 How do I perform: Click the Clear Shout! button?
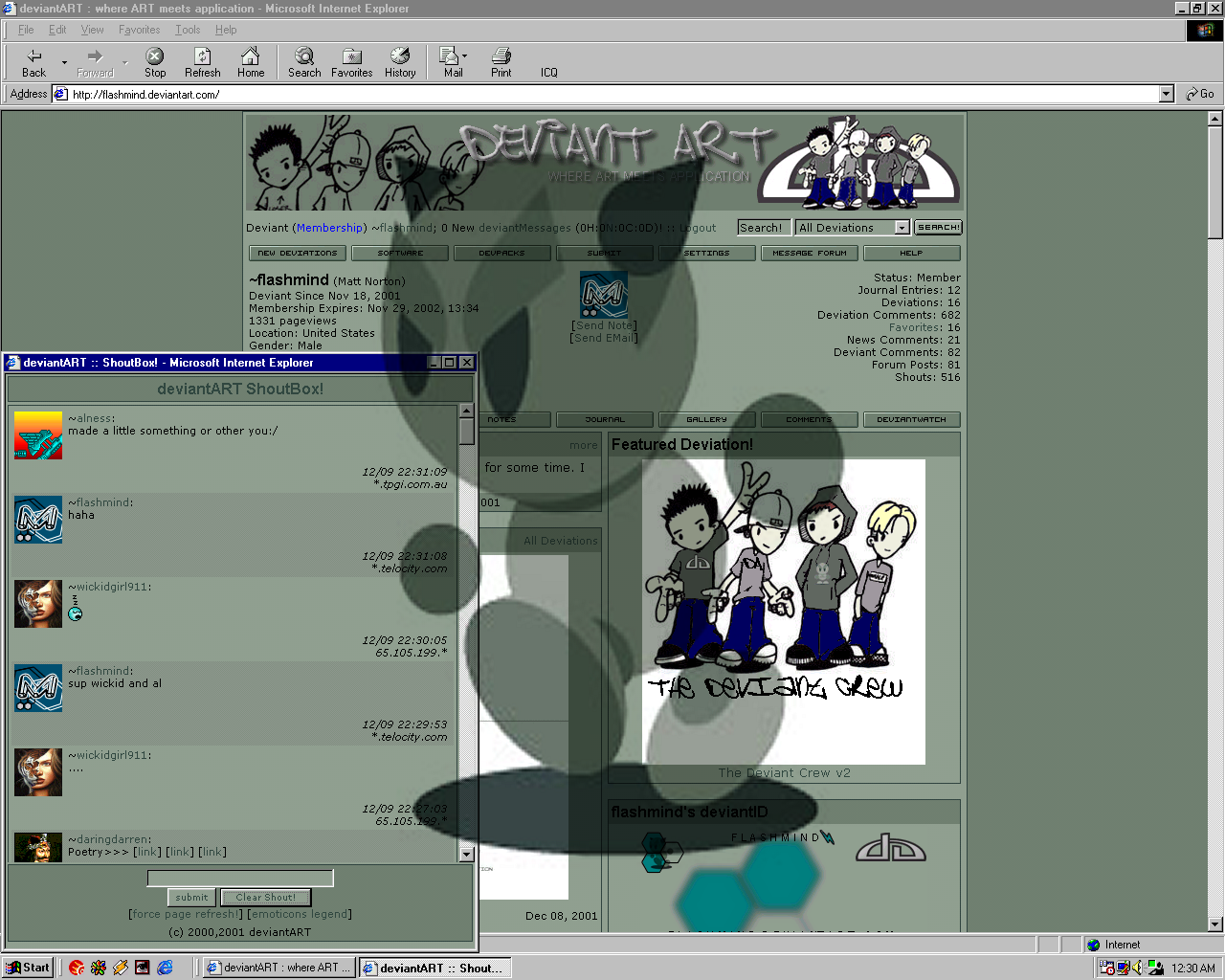[266, 898]
